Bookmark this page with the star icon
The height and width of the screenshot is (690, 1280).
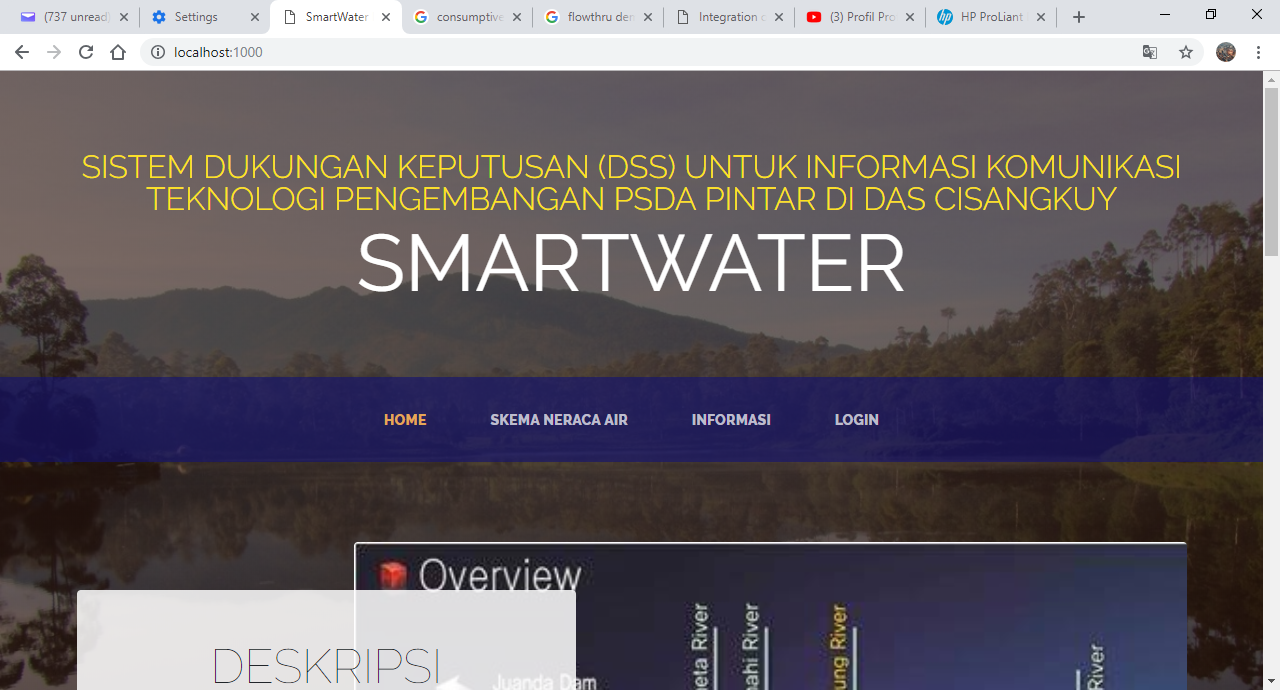(1186, 52)
